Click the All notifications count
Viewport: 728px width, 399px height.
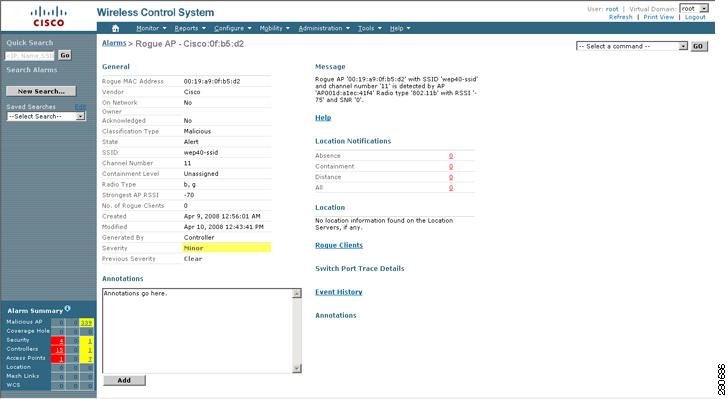pyautogui.click(x=451, y=188)
